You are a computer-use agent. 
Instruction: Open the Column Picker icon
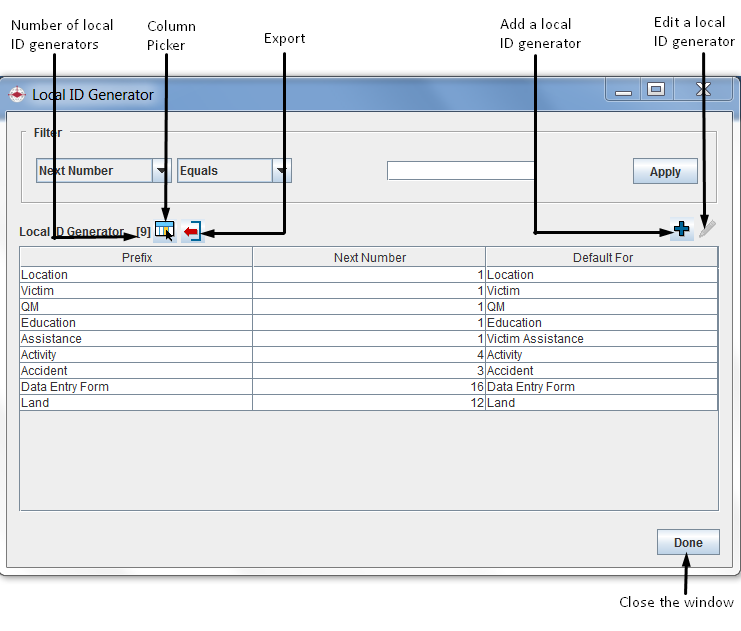165,231
